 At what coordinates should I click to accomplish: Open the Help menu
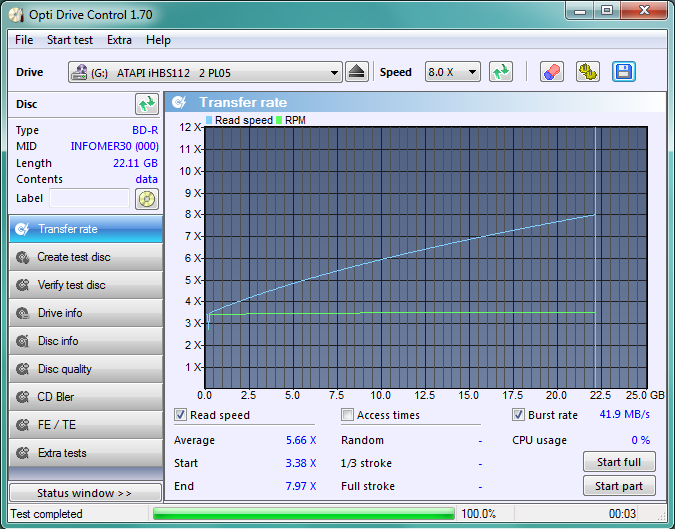click(158, 40)
